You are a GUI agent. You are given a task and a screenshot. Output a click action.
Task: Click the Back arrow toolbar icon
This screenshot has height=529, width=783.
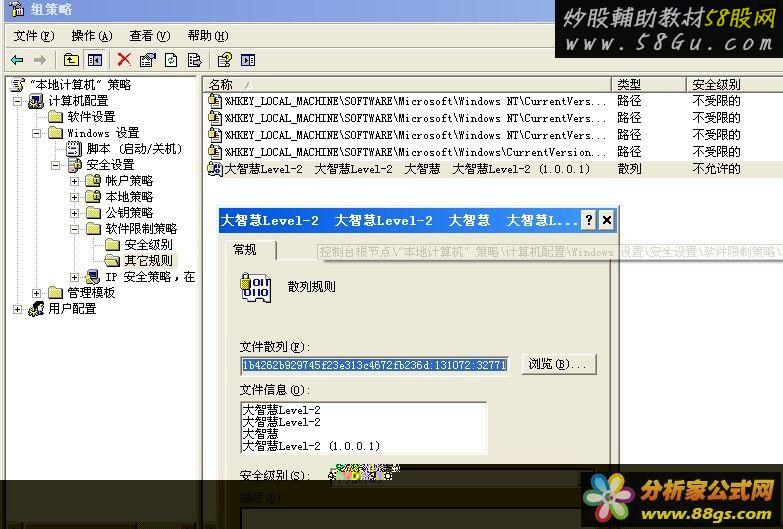pos(17,60)
